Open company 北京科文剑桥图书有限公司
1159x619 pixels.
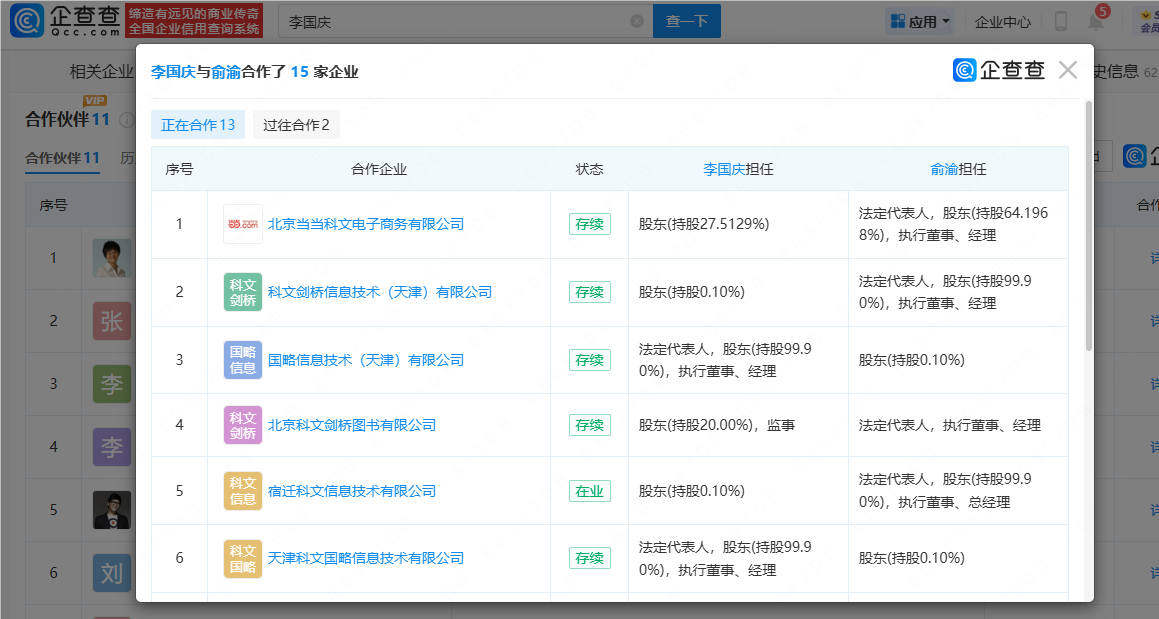pos(352,425)
